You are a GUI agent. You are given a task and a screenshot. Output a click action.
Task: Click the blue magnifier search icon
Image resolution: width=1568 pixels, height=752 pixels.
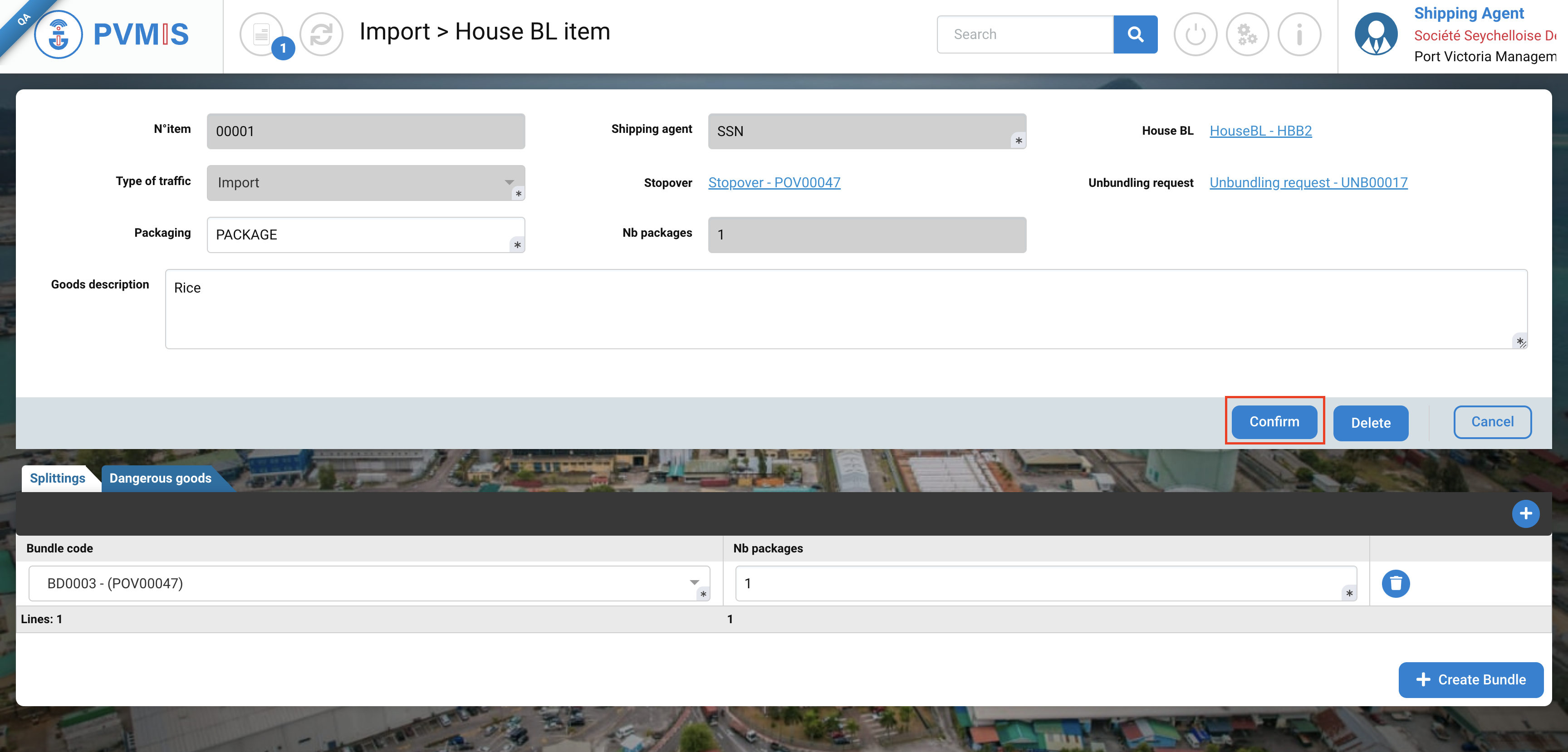click(x=1135, y=34)
